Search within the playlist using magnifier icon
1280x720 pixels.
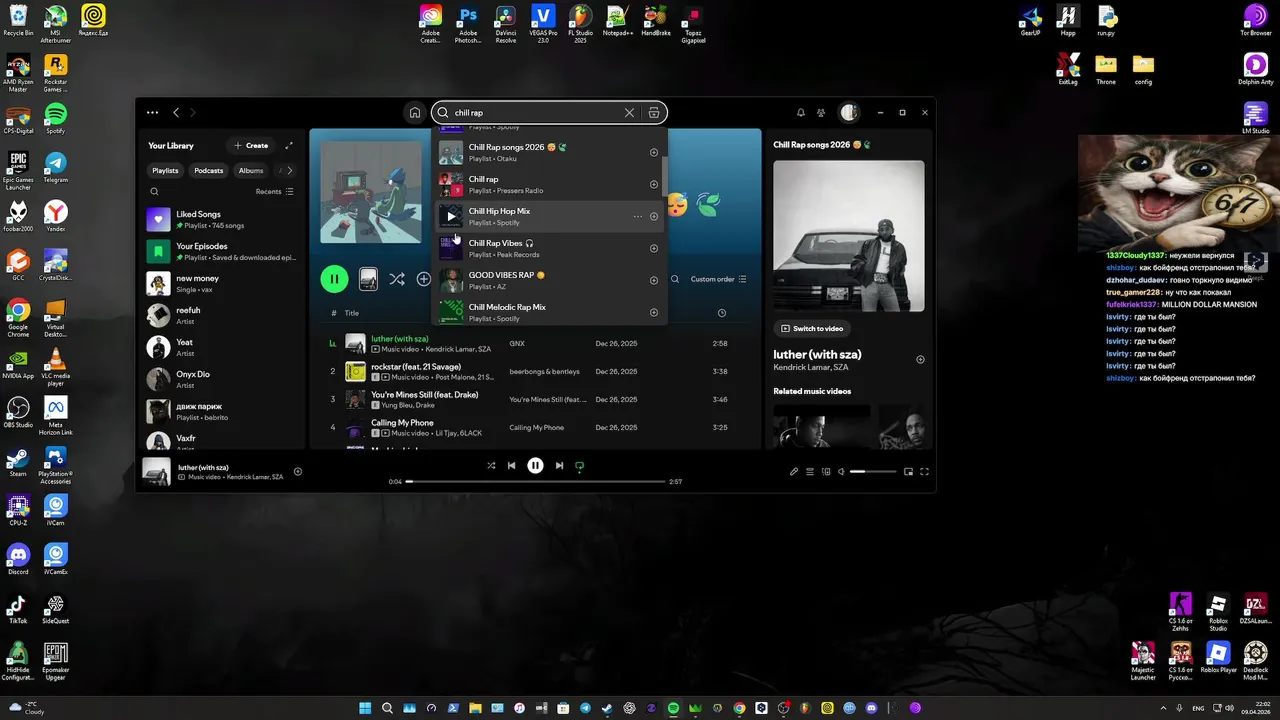click(675, 279)
